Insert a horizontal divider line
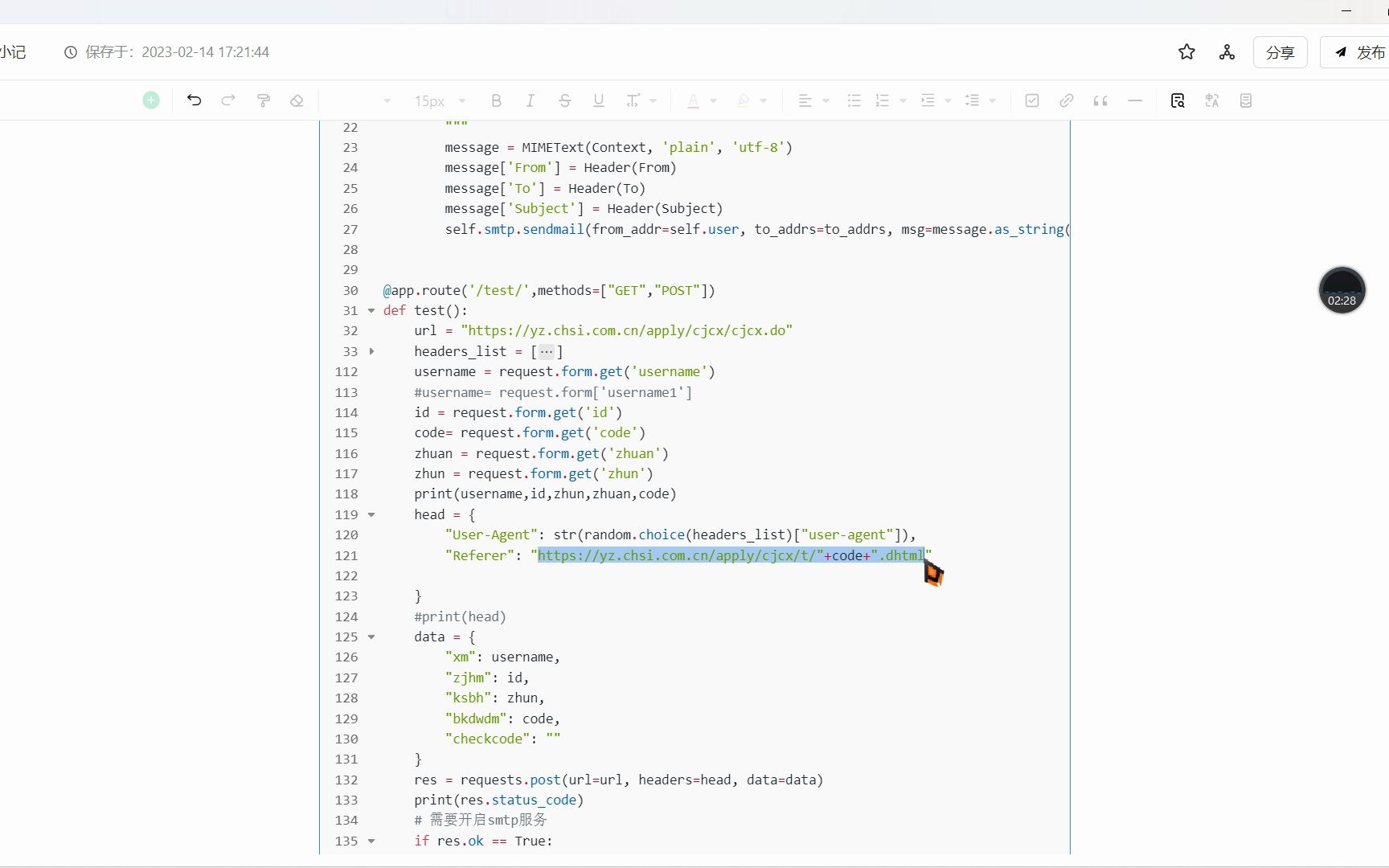The image size is (1389, 868). [1135, 100]
